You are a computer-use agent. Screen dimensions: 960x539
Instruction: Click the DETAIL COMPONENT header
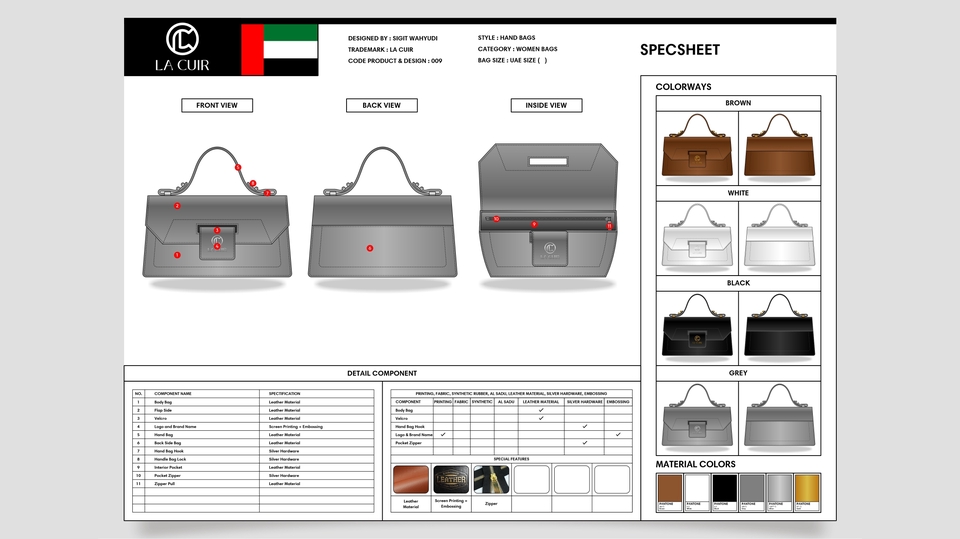381,373
